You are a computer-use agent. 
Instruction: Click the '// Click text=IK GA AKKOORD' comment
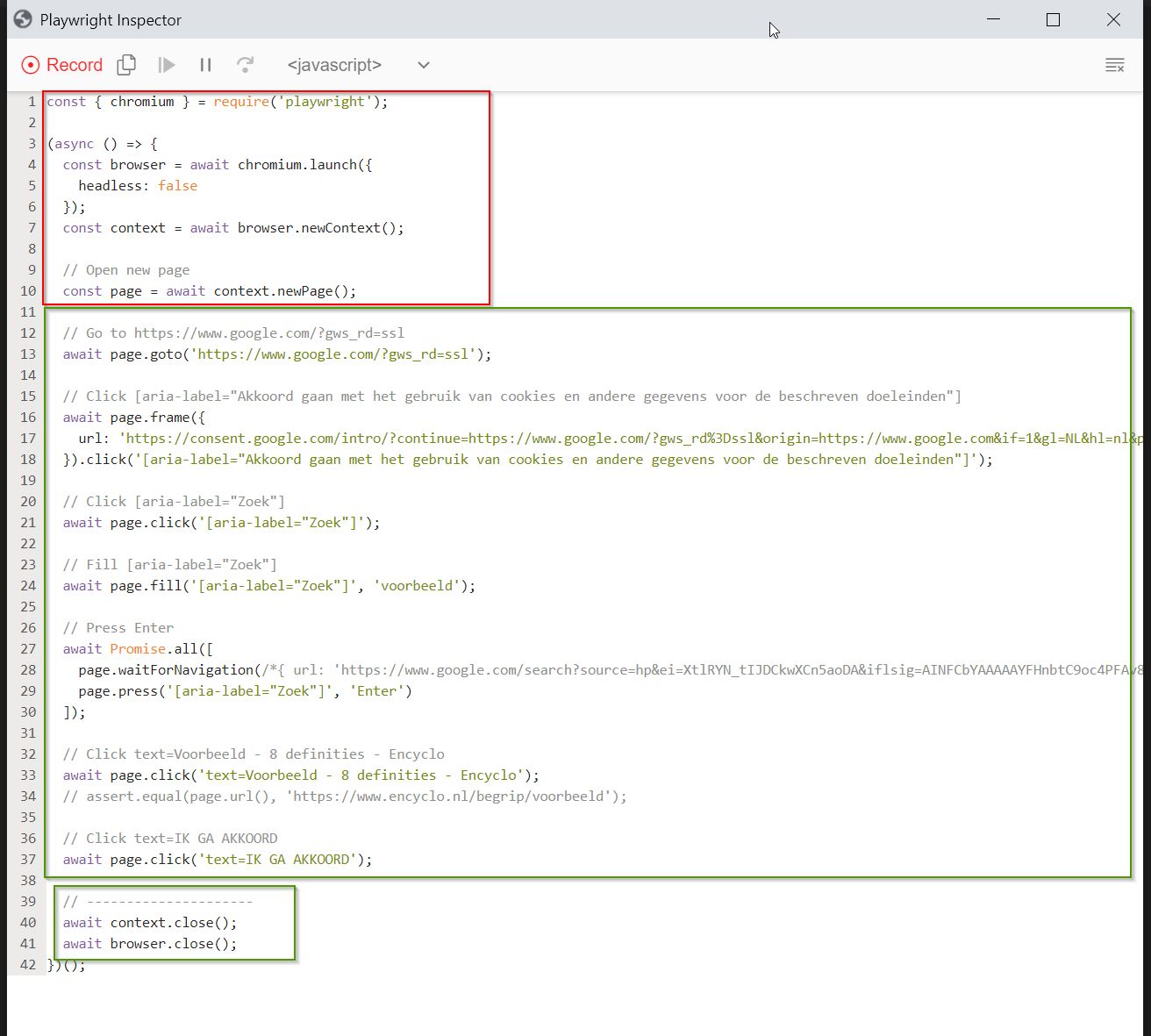pyautogui.click(x=170, y=839)
